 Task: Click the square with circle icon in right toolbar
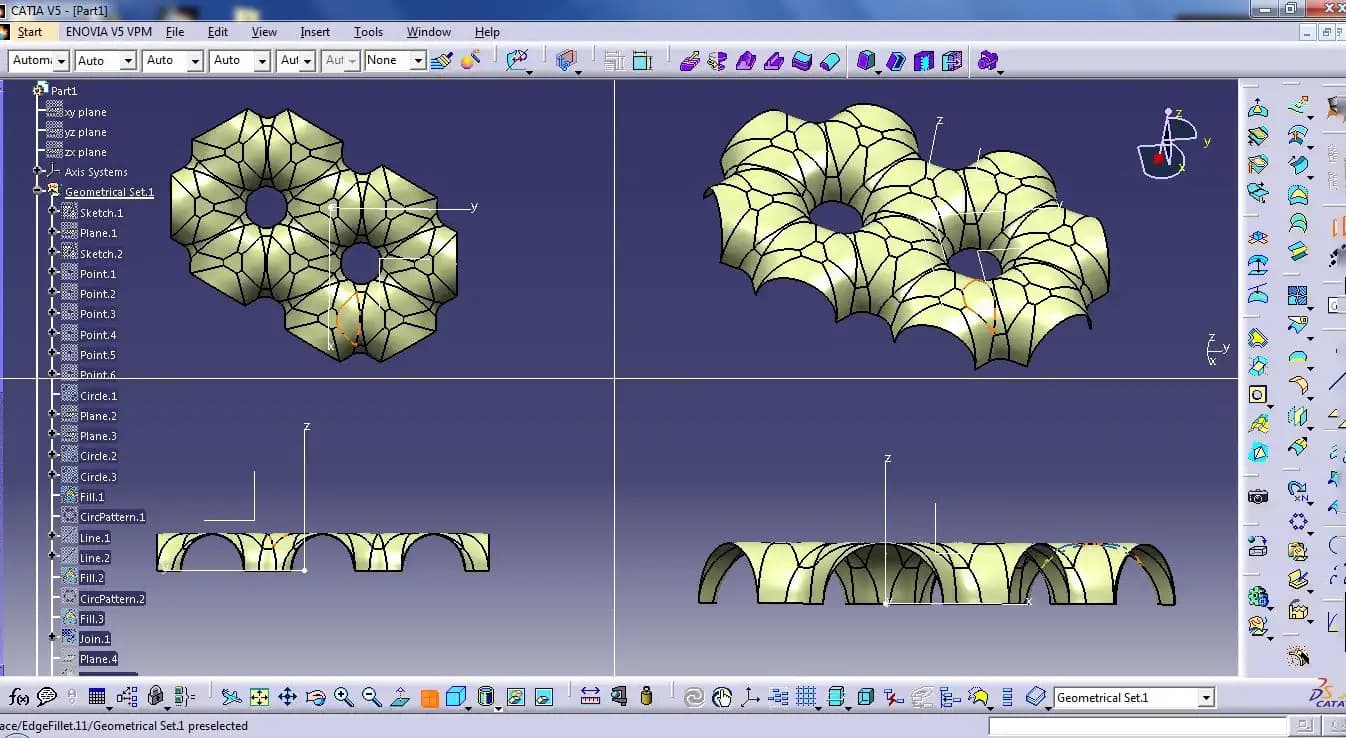[1258, 394]
